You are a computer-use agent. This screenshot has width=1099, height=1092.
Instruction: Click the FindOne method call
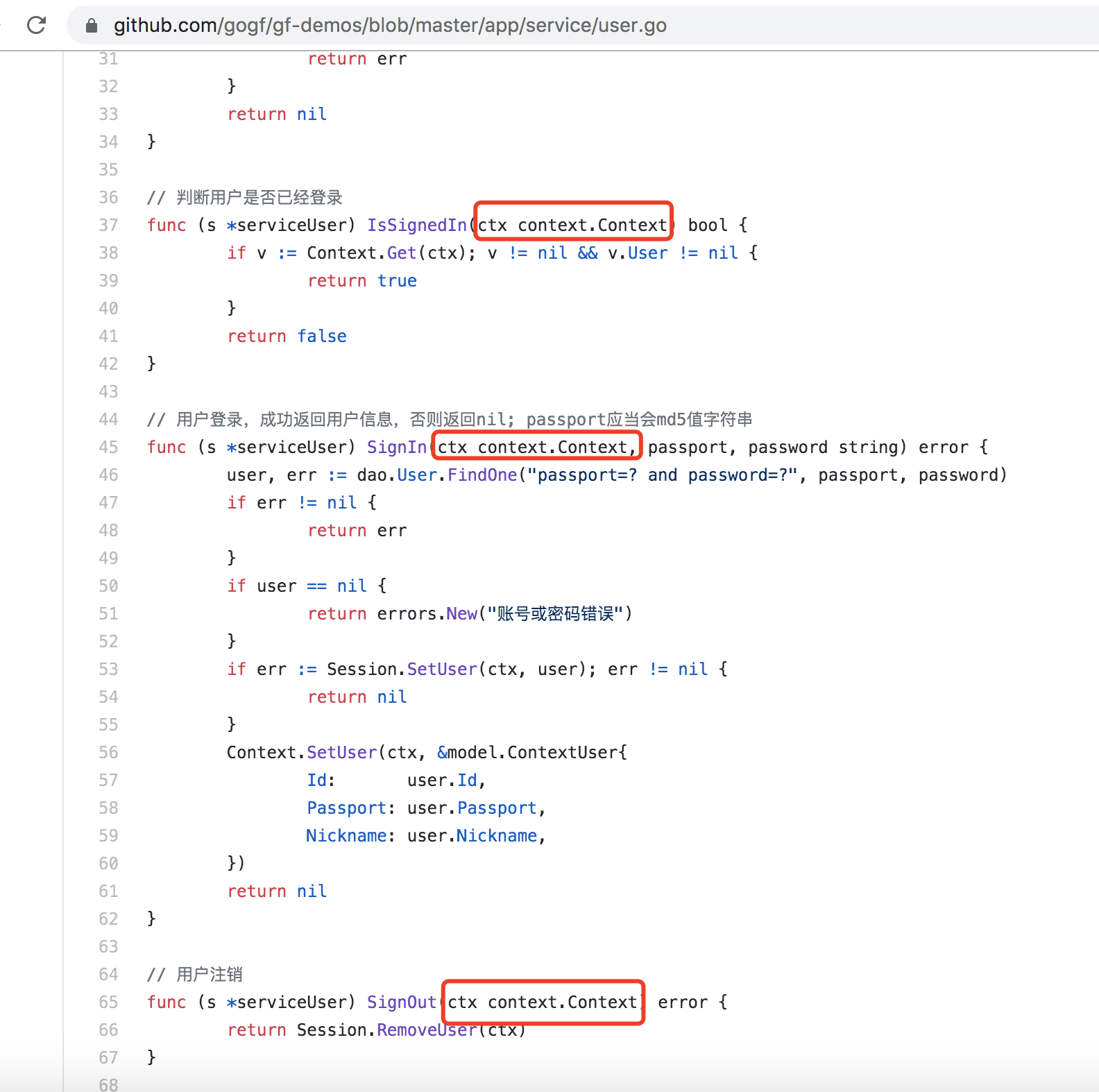pos(482,475)
